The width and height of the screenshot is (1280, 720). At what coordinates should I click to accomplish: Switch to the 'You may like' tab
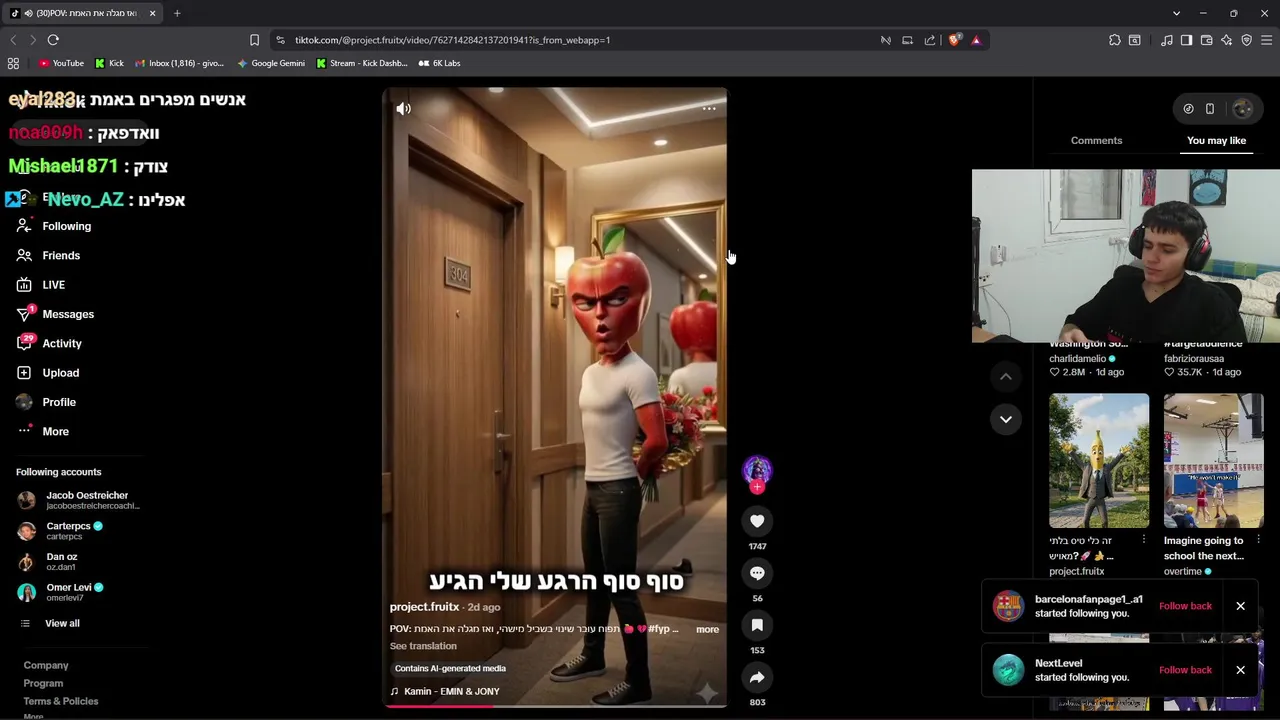[1216, 140]
